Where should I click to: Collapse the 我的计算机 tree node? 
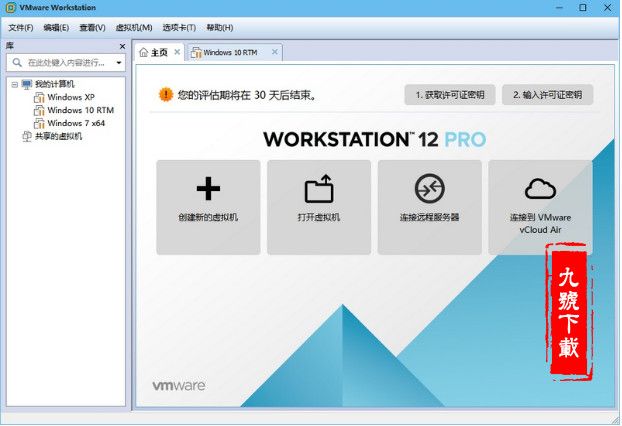14,85
